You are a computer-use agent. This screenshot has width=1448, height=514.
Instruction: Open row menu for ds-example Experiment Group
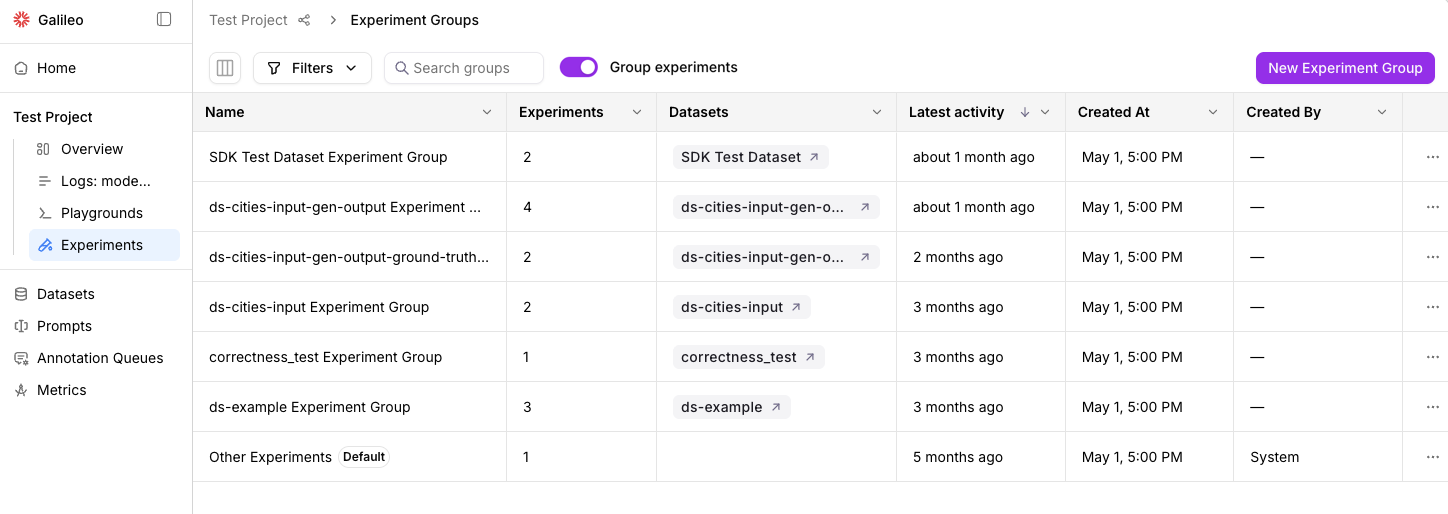click(x=1432, y=407)
